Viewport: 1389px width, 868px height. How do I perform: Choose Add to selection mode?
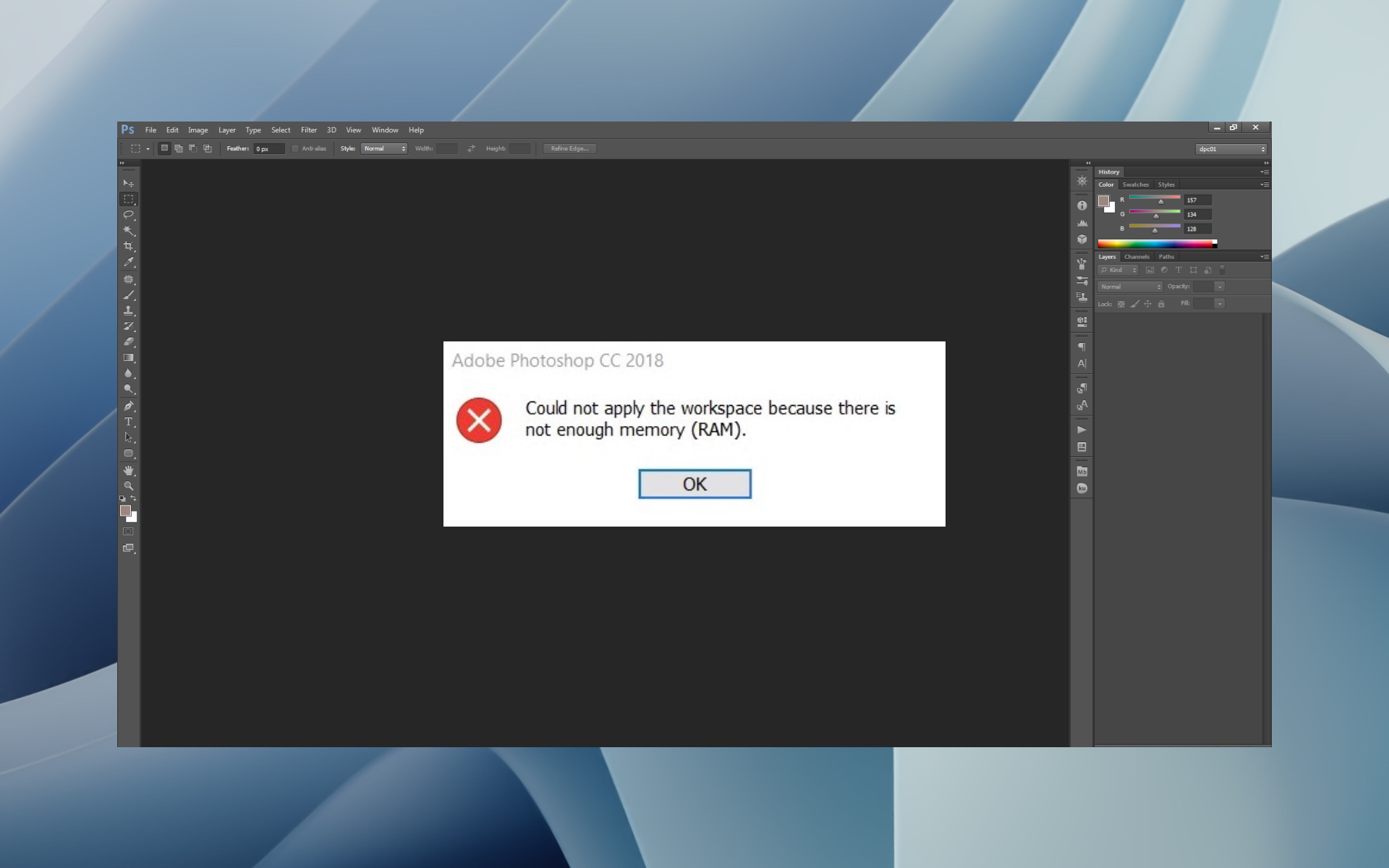click(x=179, y=148)
